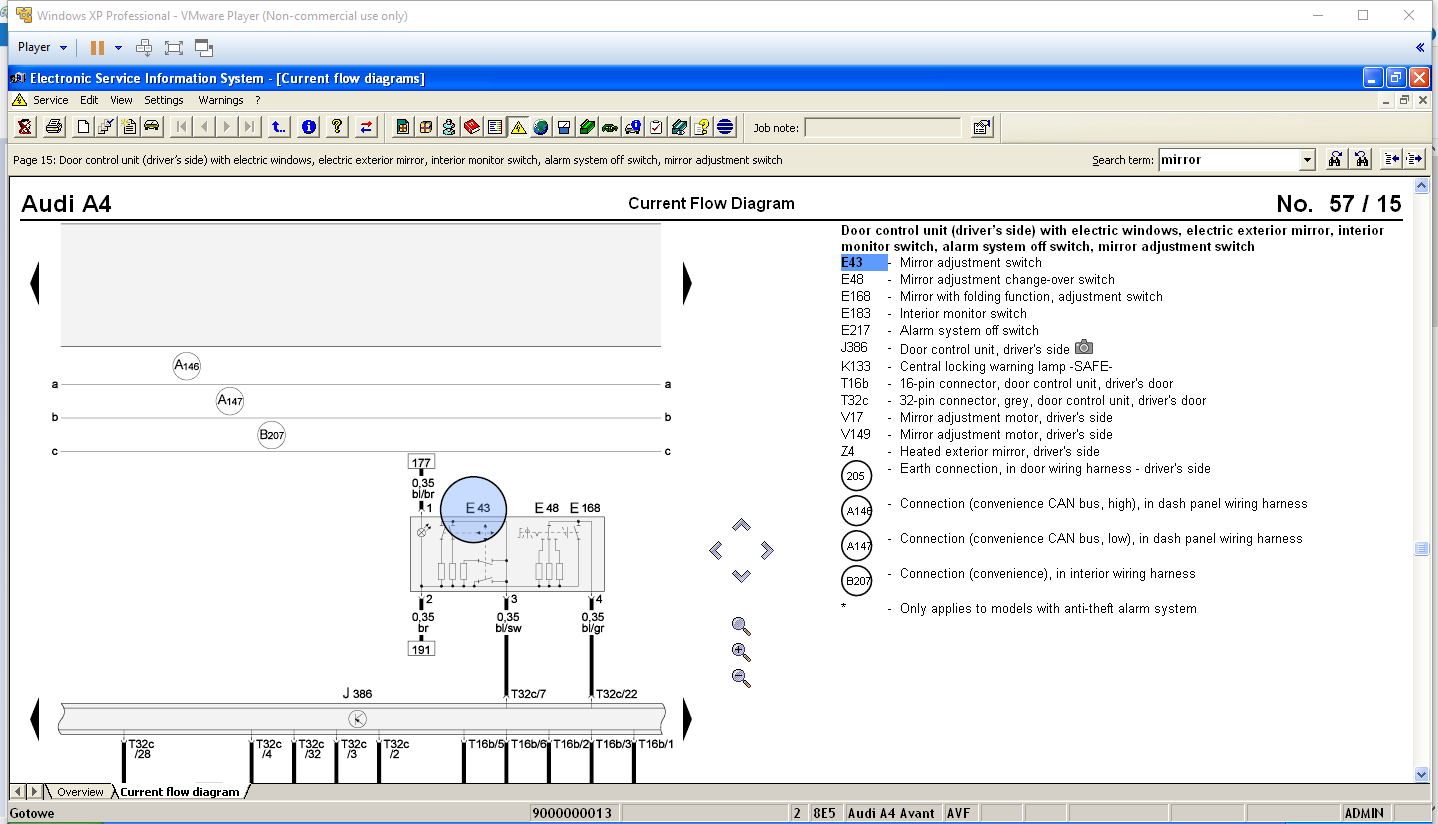Toggle the yellow warning triangle toolbar button
This screenshot has width=1438, height=824.
tap(518, 127)
